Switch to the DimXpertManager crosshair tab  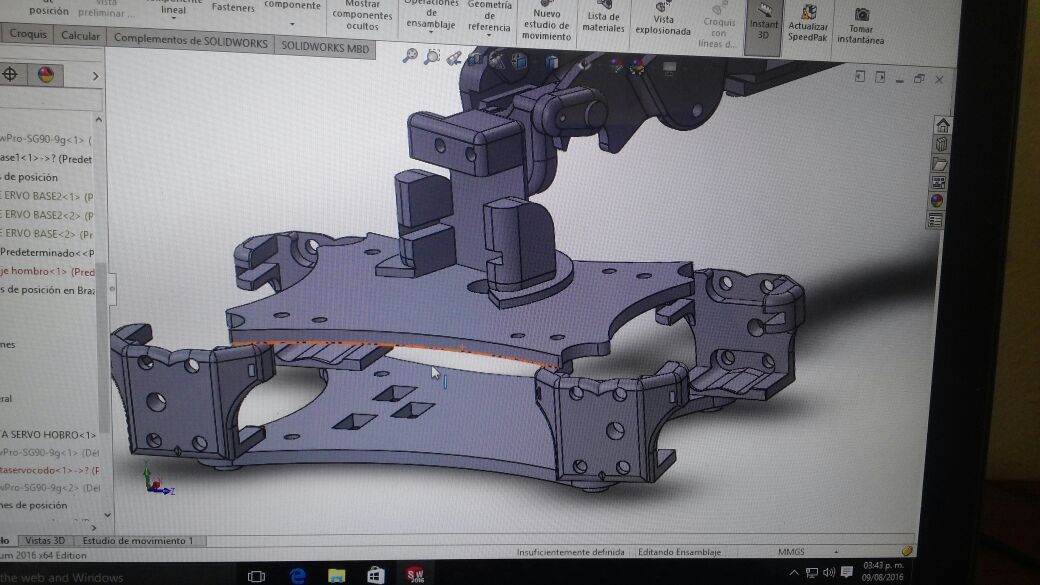(x=11, y=74)
